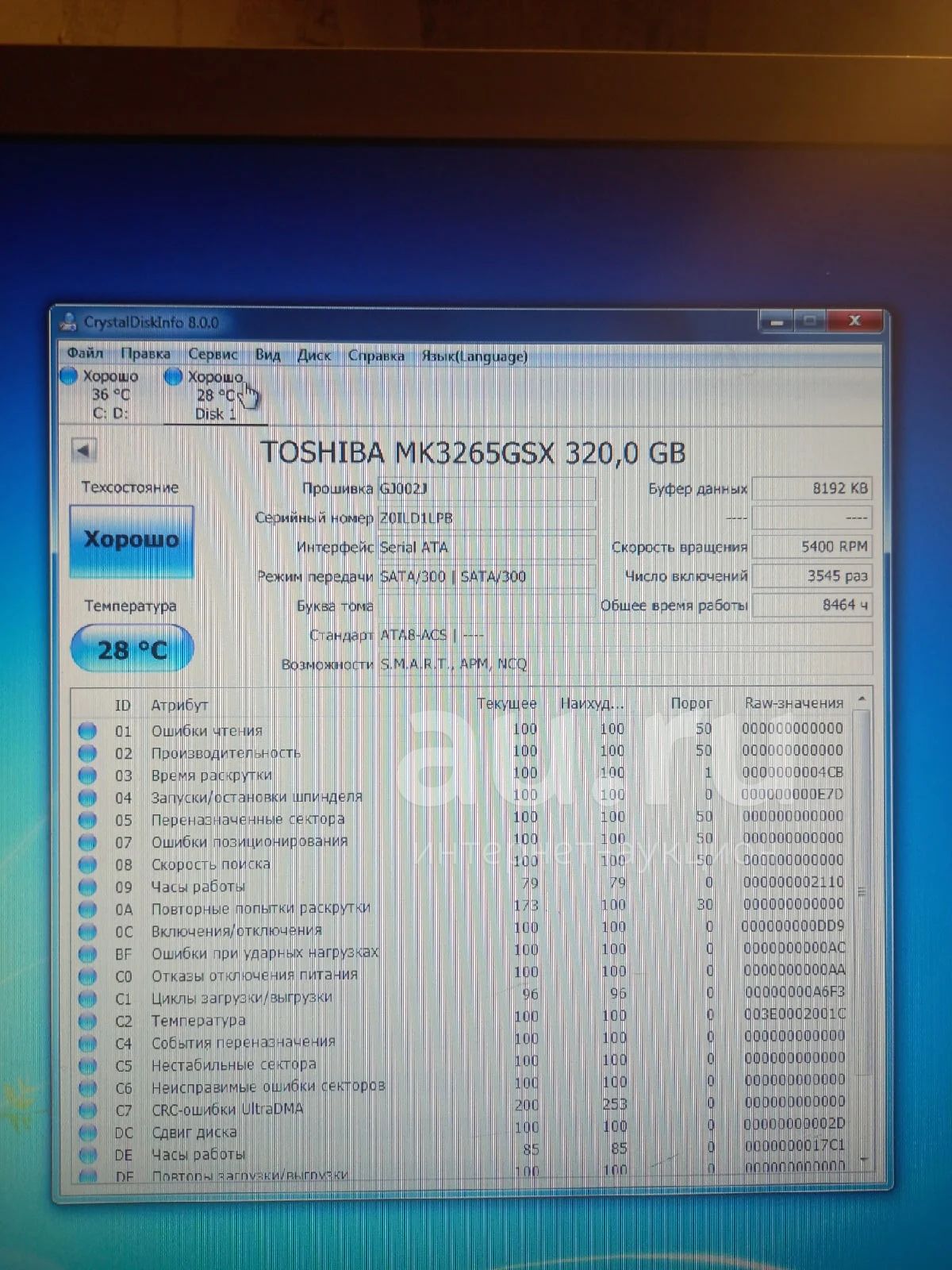Click the Текущее column header
This screenshot has height=1270, width=952.
pos(507,704)
